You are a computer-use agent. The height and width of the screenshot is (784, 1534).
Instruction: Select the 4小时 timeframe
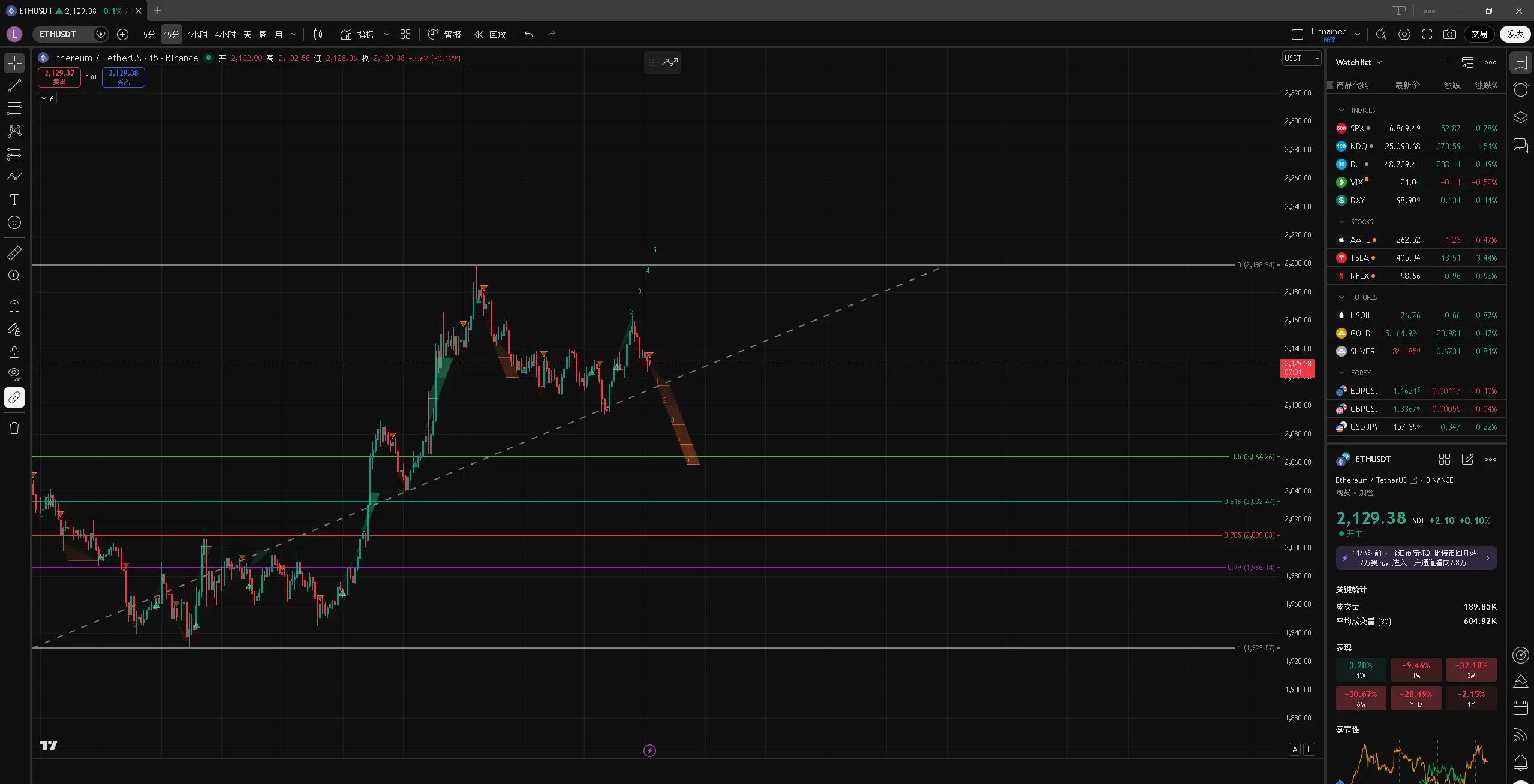[x=225, y=34]
